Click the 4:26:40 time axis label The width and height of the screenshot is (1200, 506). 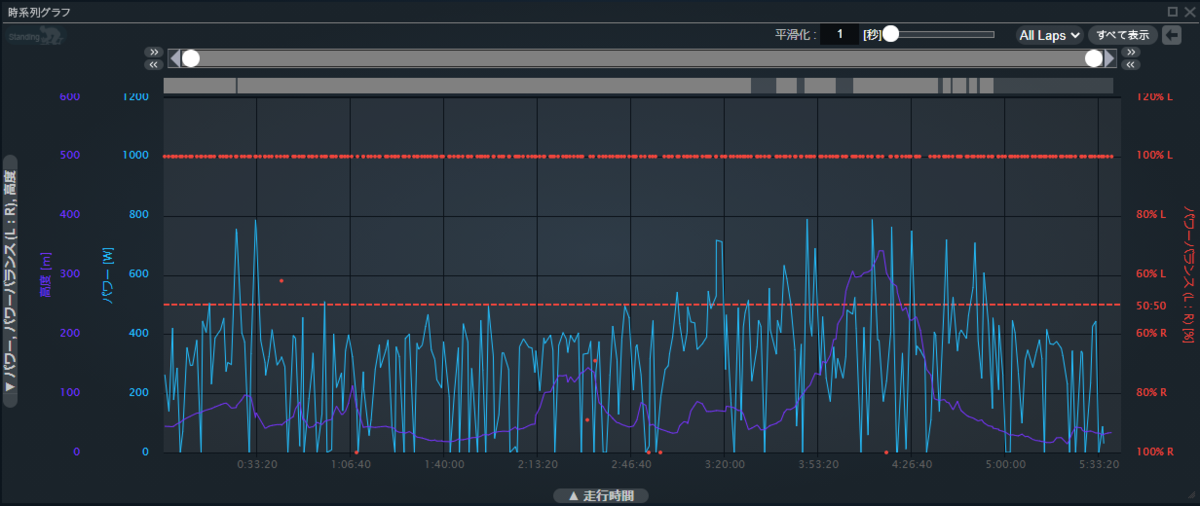tap(912, 465)
